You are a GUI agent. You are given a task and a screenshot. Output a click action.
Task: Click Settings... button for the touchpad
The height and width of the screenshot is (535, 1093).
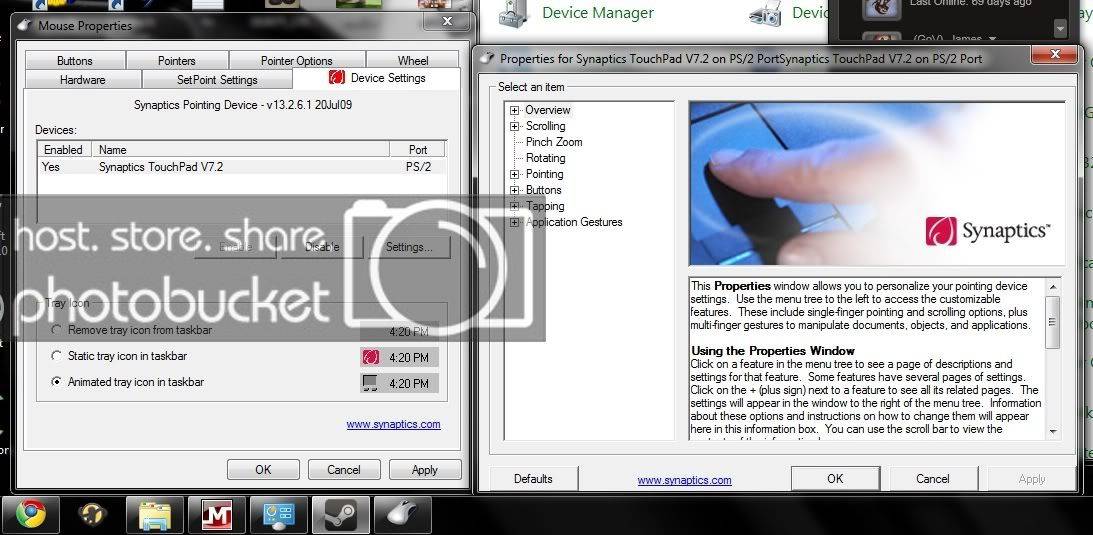click(409, 247)
